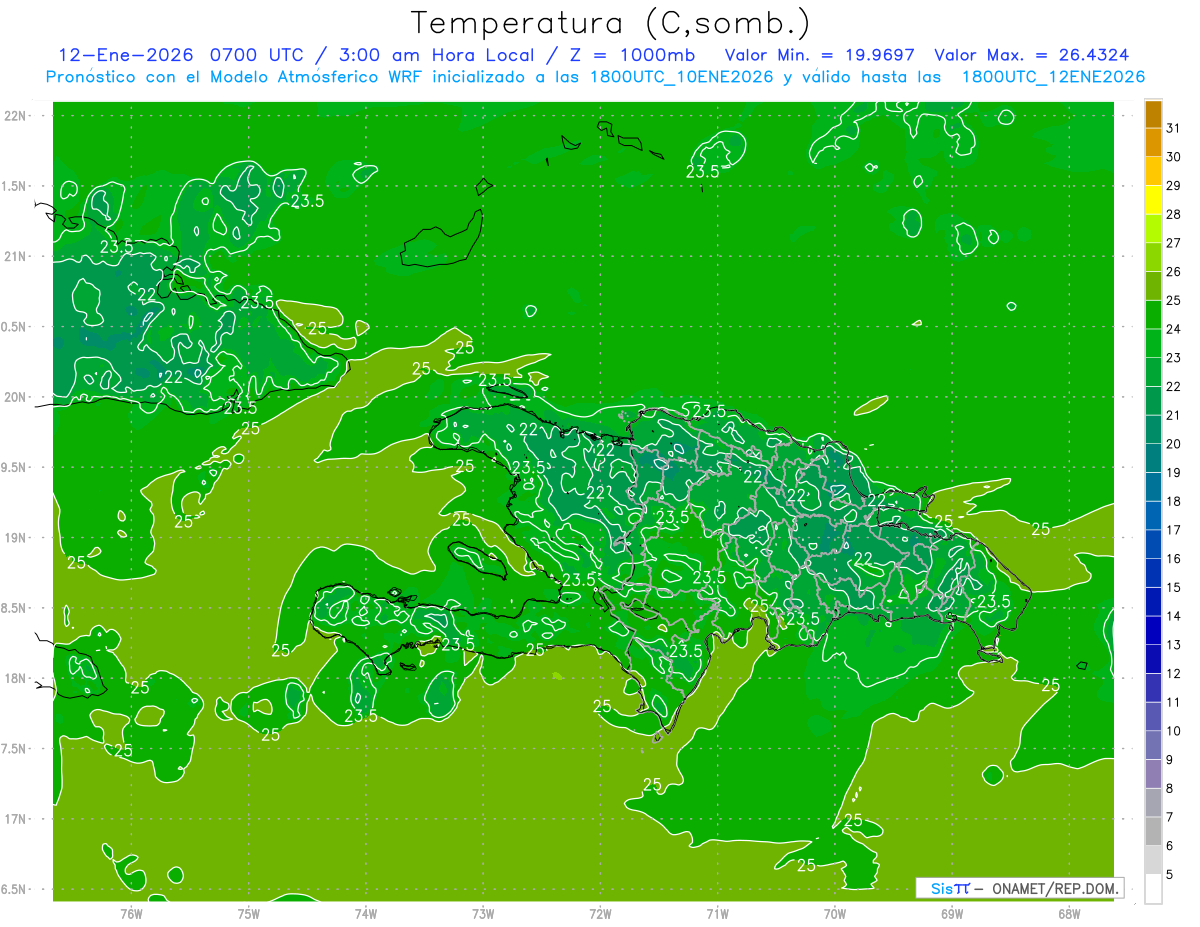Click the "22N" latitude axis label
1200x927 pixels.
point(15,116)
